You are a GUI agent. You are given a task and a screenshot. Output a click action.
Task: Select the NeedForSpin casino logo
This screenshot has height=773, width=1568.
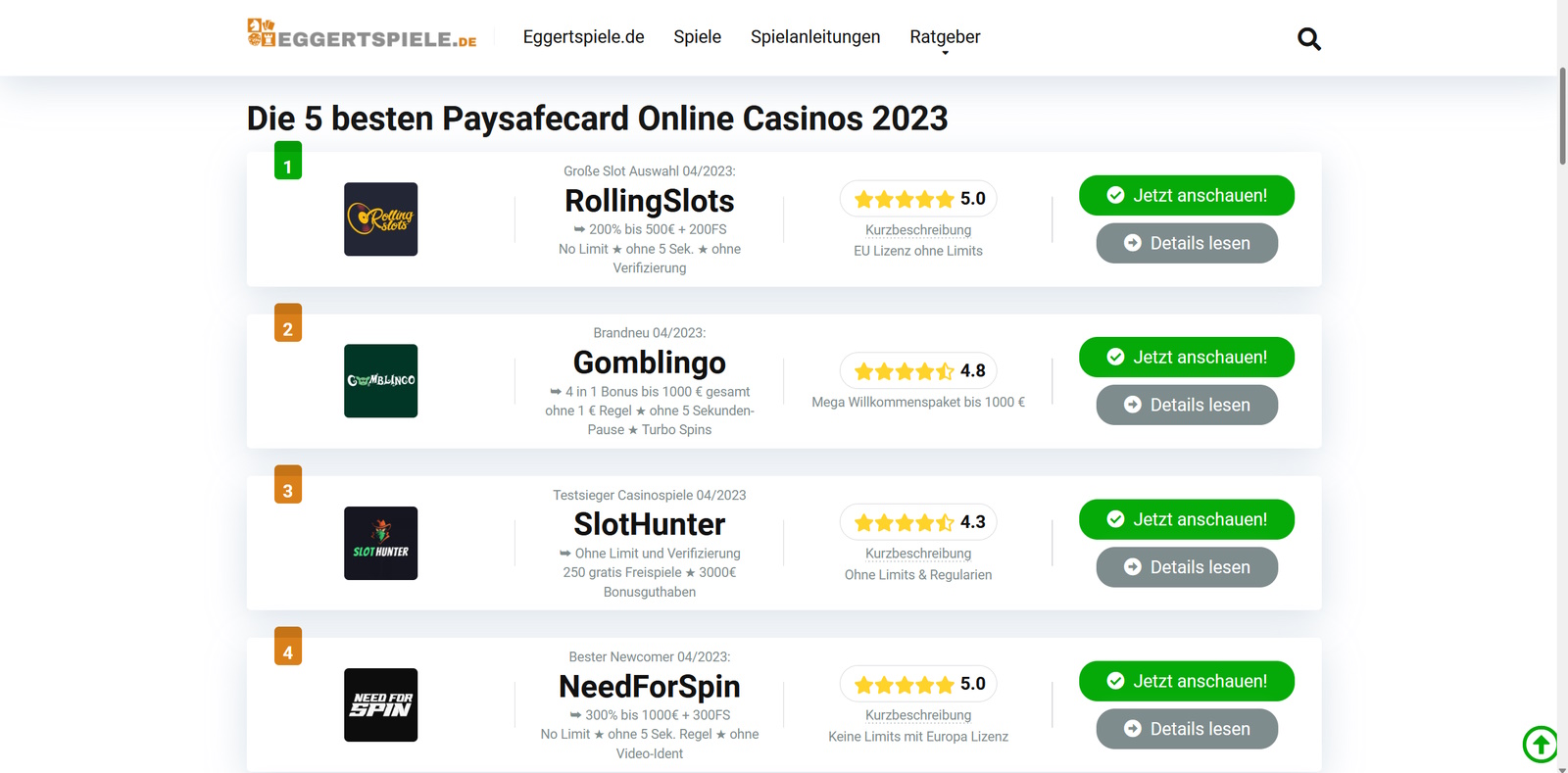coord(380,704)
